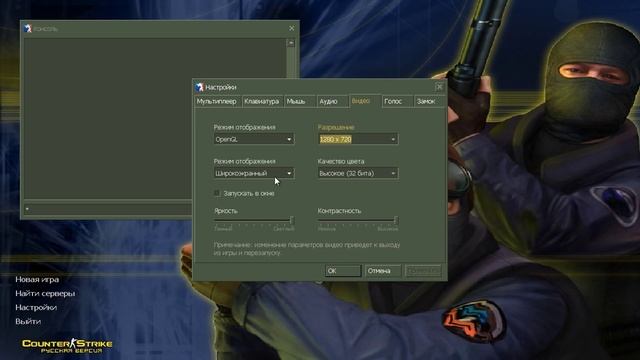Image resolution: width=640 pixels, height=360 pixels.
Task: Click the Яркость brightness slider handle
Action: (x=291, y=220)
